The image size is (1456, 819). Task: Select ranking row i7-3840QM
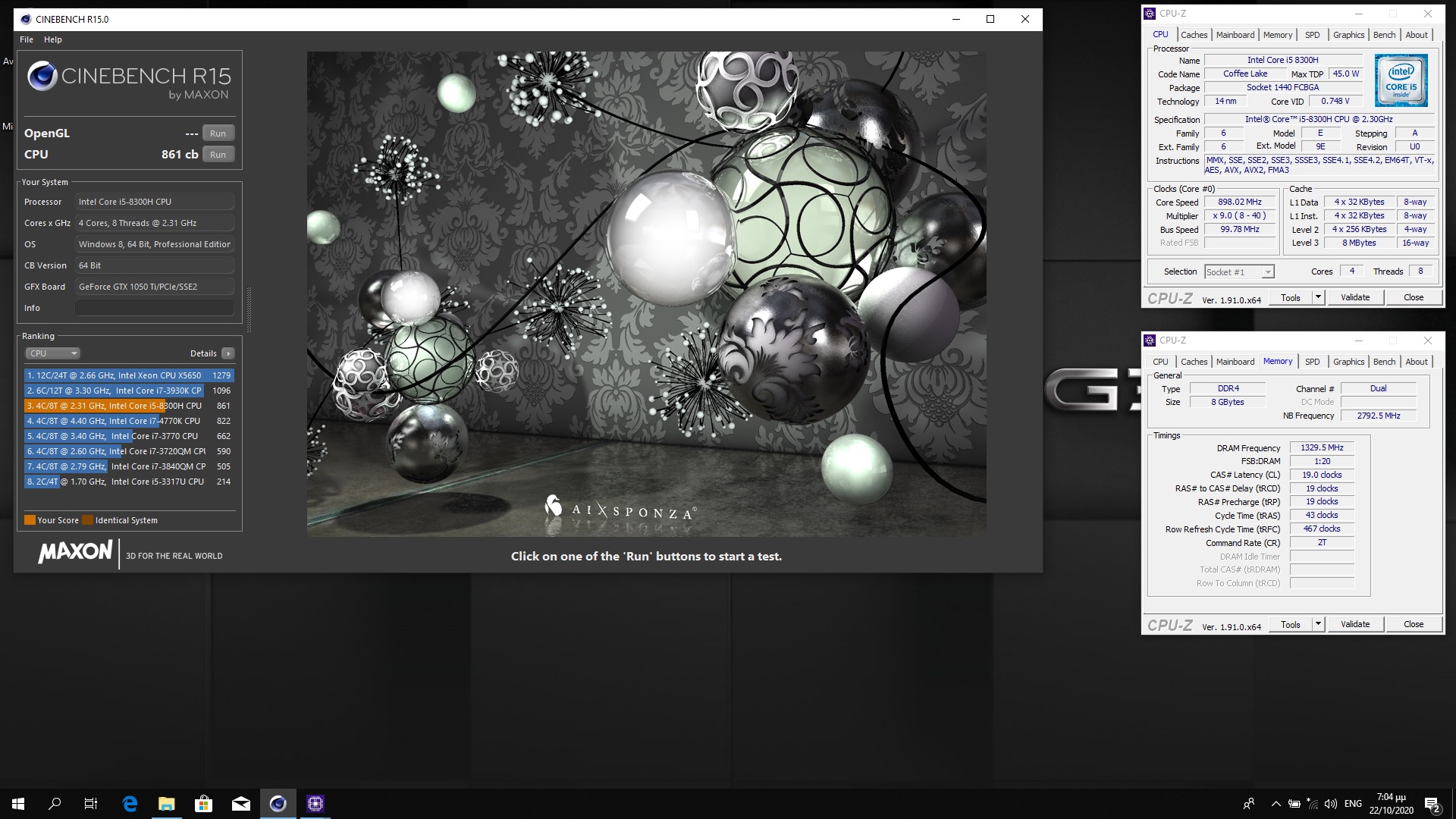point(129,466)
